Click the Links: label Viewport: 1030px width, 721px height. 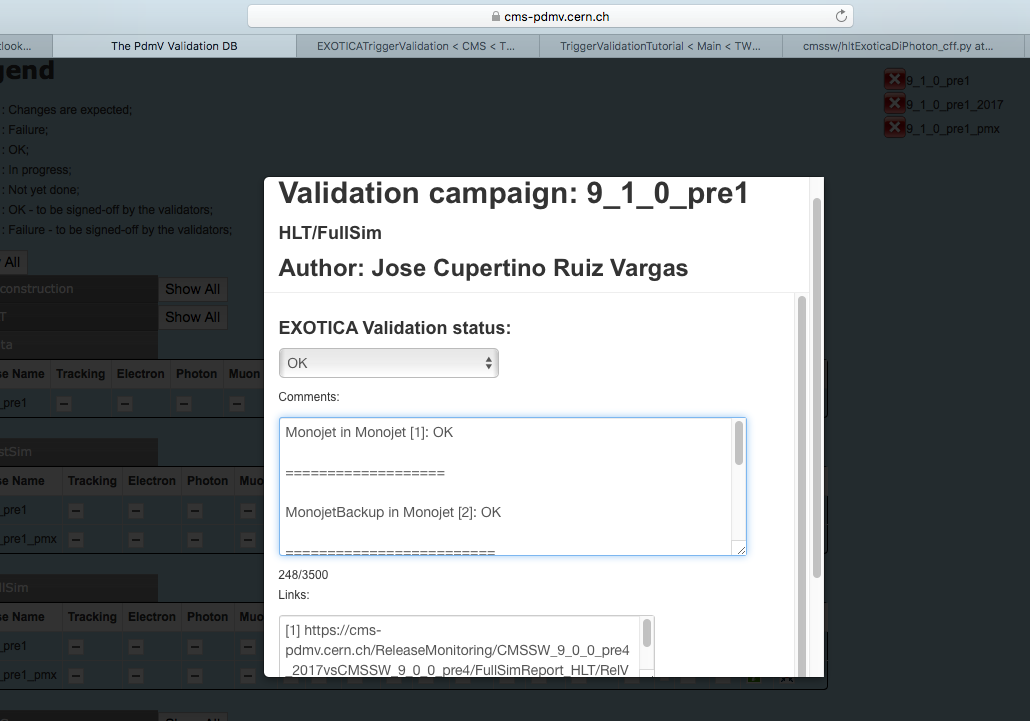294,594
